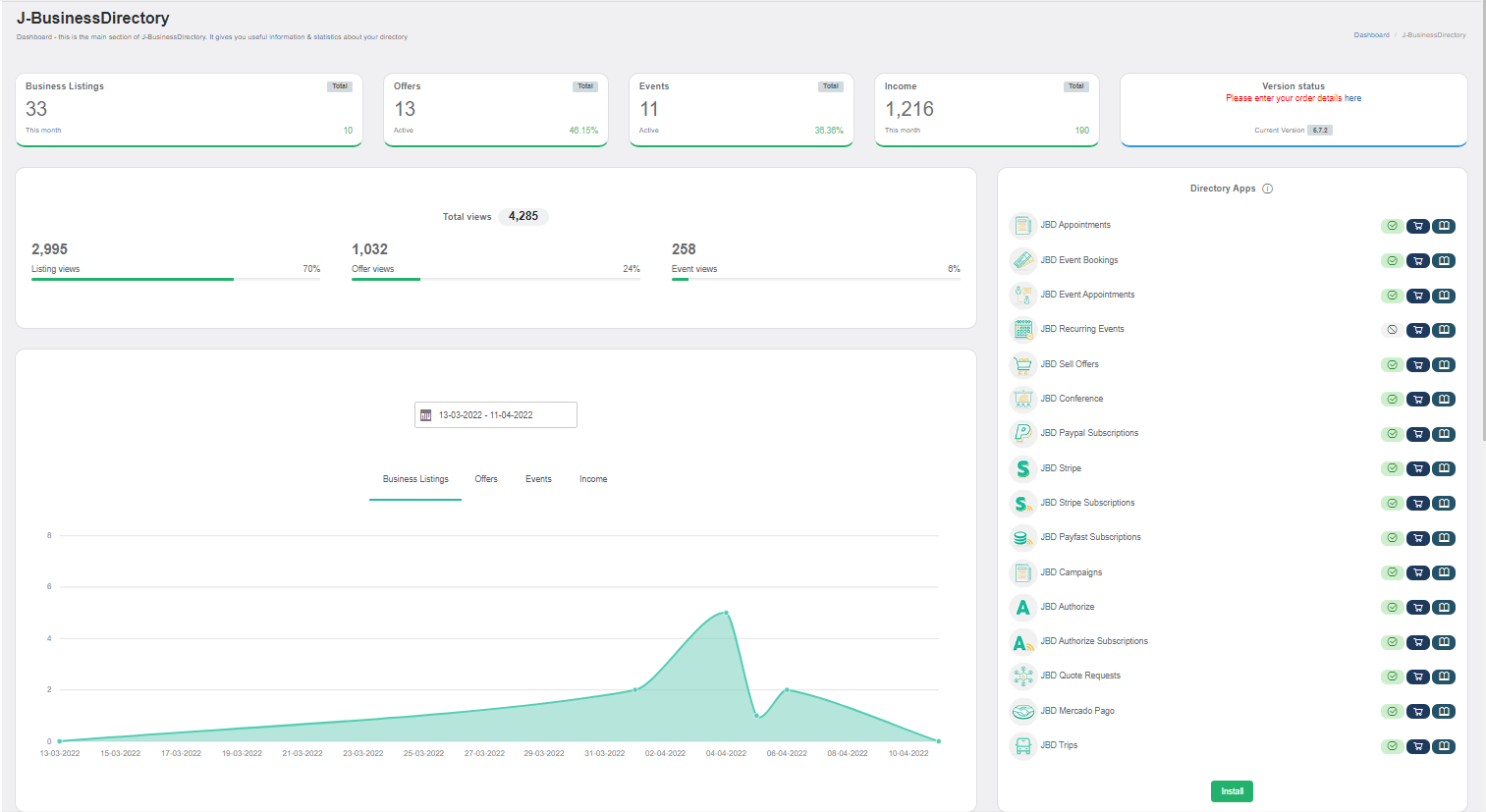Viewport: 1486px width, 812px height.
Task: Open the Business Listings summary card
Action: 189,110
